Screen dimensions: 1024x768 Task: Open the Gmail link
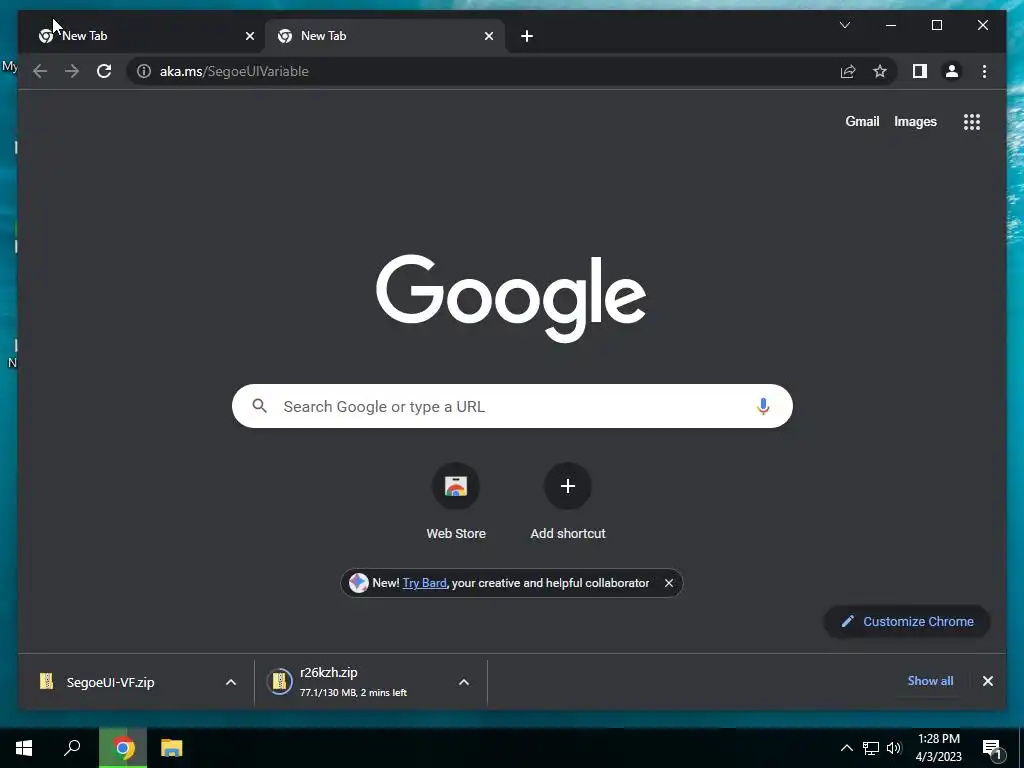(x=862, y=121)
